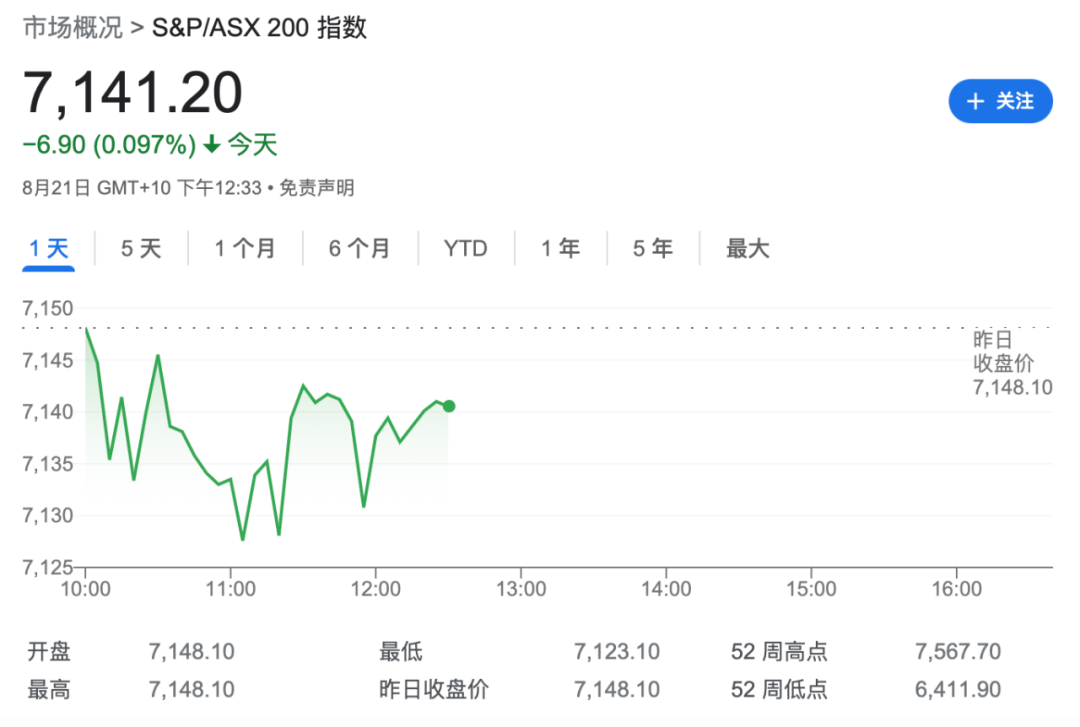Click the 开盘 row label

[x=49, y=651]
